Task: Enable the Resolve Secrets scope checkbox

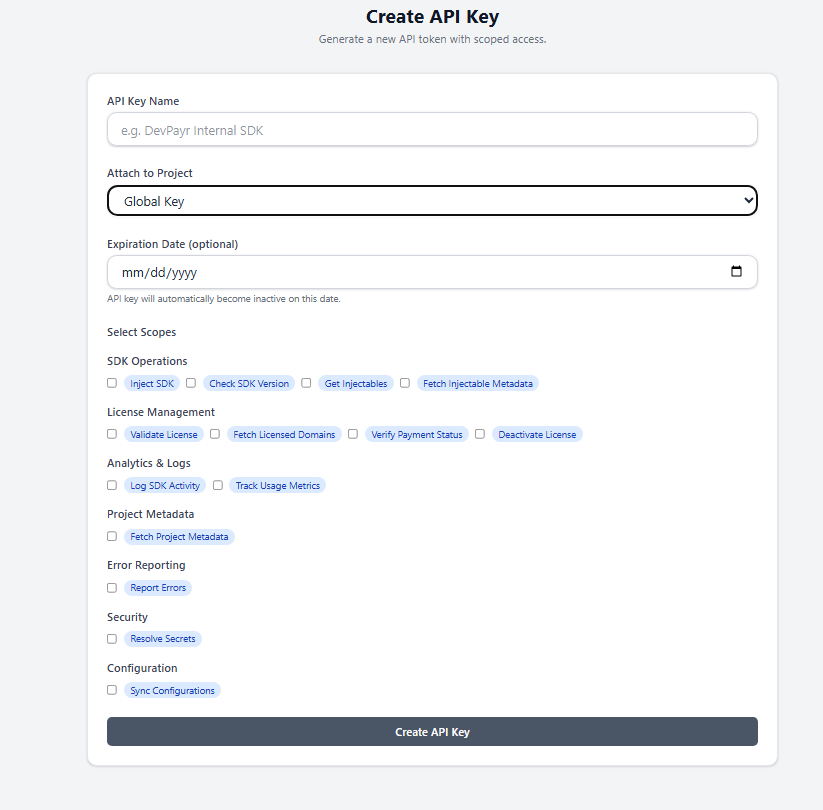Action: (112, 639)
